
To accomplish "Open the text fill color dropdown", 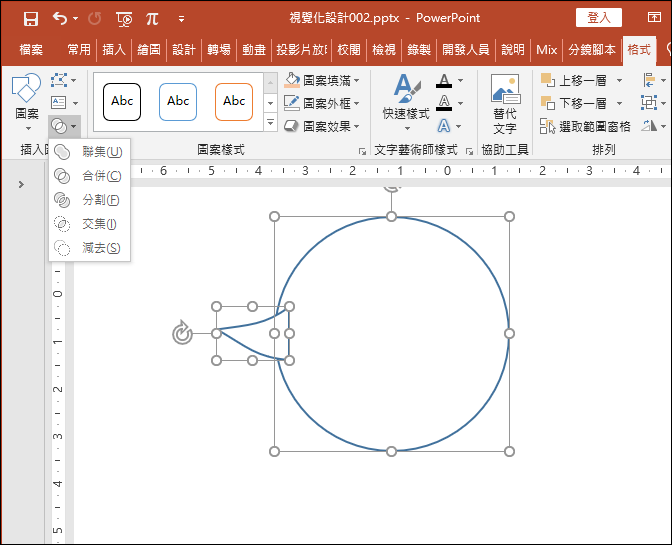I will (460, 80).
